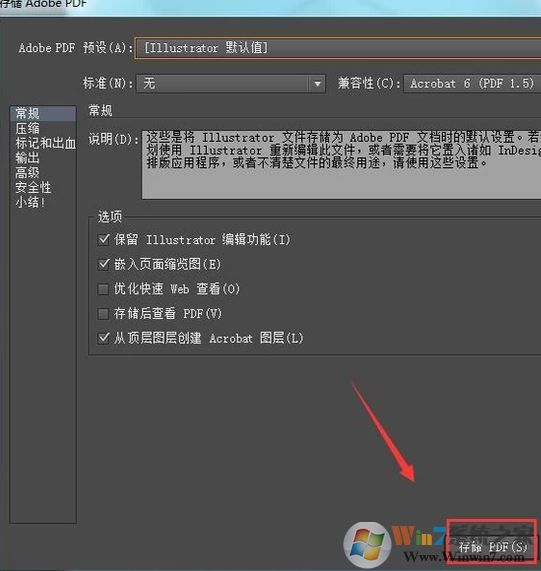Open the 标记和出血 section

43,143
